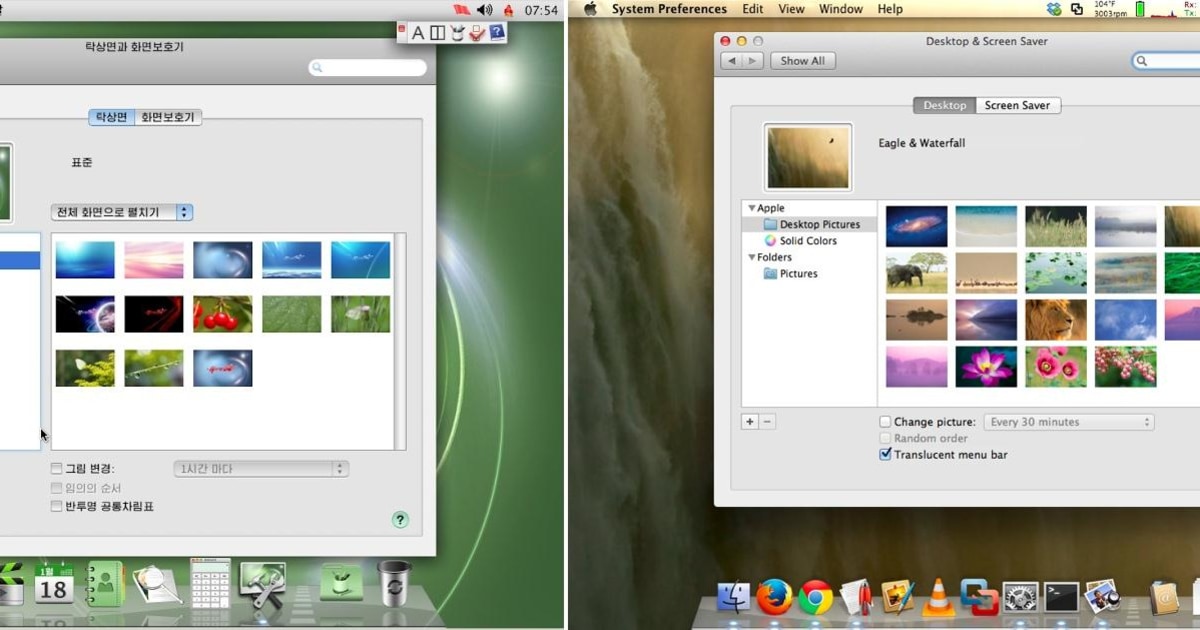The image size is (1200, 630).
Task: Click the speaker volume icon in Red Star
Action: pos(485,10)
